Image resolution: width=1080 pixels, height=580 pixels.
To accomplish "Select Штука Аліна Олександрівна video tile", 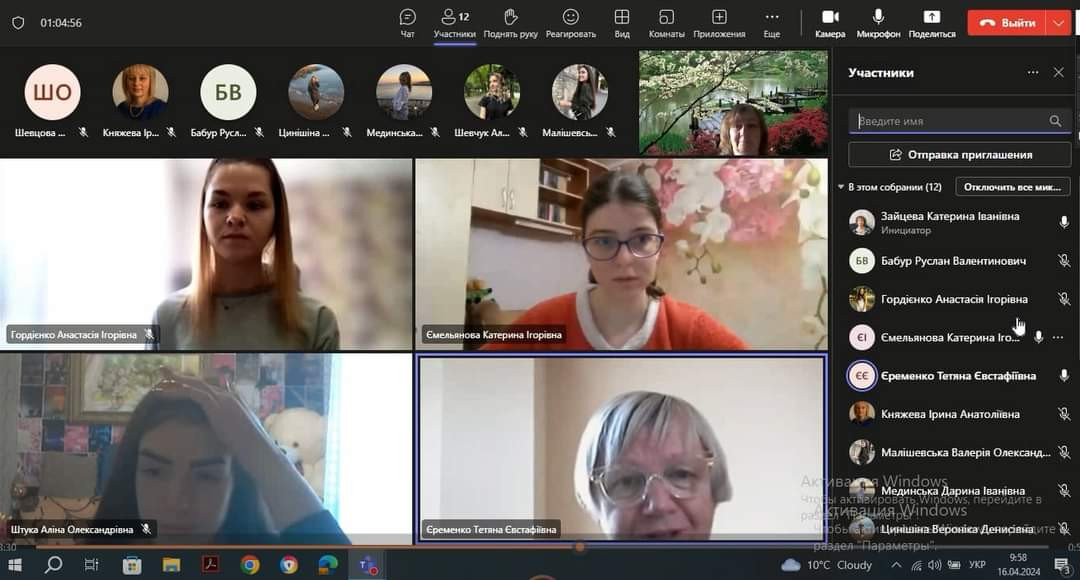I will pos(206,448).
